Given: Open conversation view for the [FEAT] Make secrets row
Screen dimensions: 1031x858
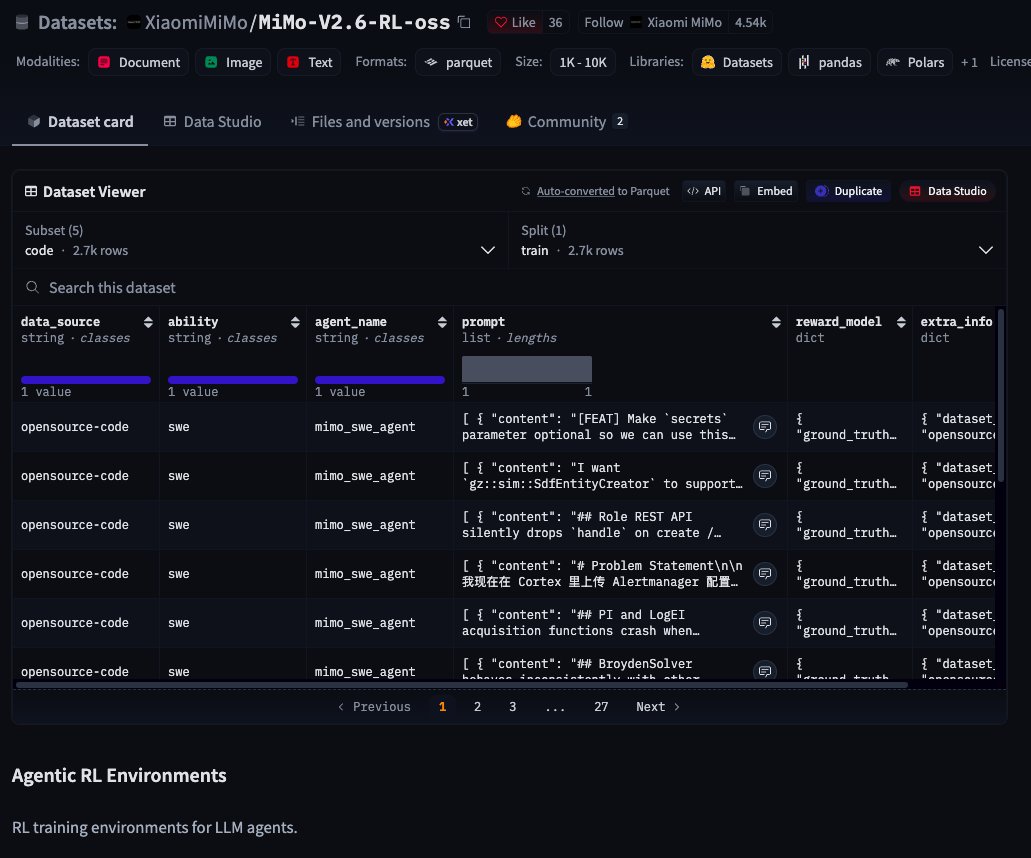Looking at the screenshot, I should (765, 427).
